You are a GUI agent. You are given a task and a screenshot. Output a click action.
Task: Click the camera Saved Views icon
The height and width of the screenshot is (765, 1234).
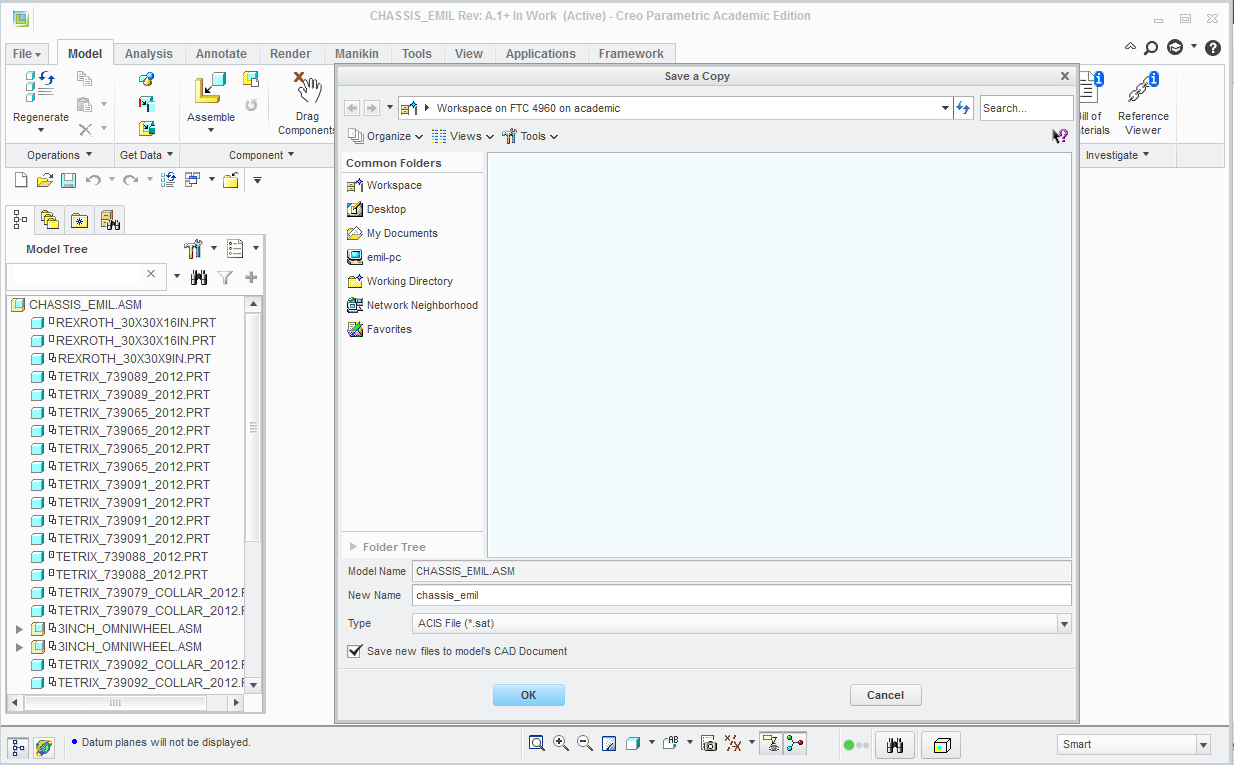[x=709, y=743]
